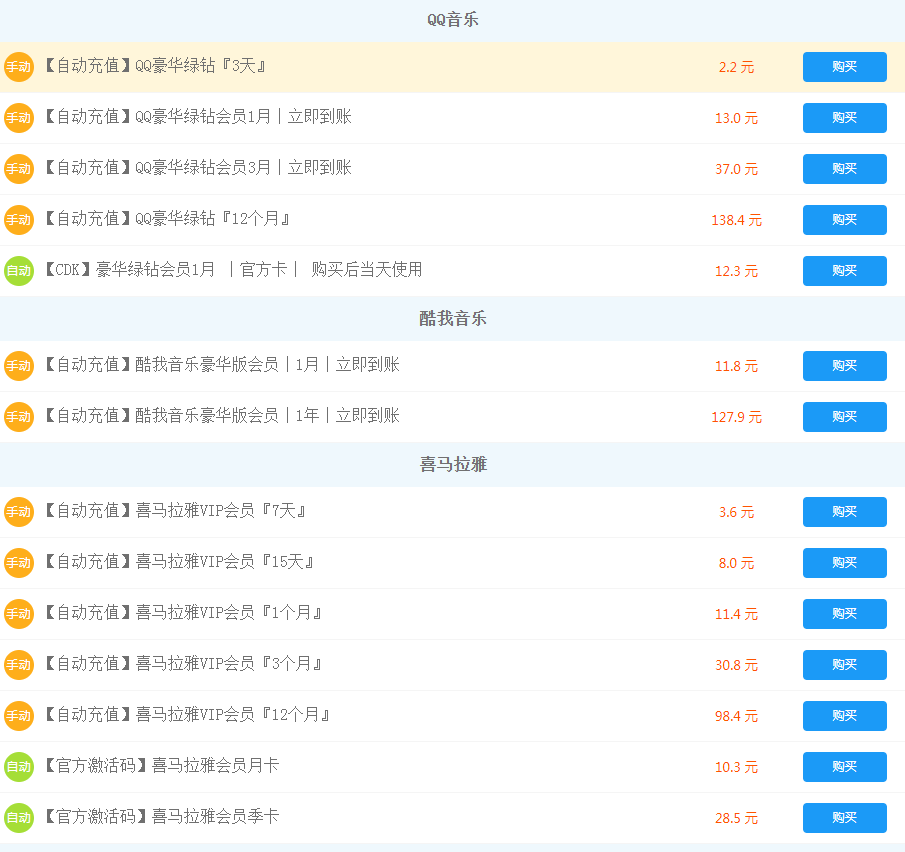Click 购买 for 酷我音乐豪华版会员 1月
Screen dimensions: 905x852
tap(844, 366)
